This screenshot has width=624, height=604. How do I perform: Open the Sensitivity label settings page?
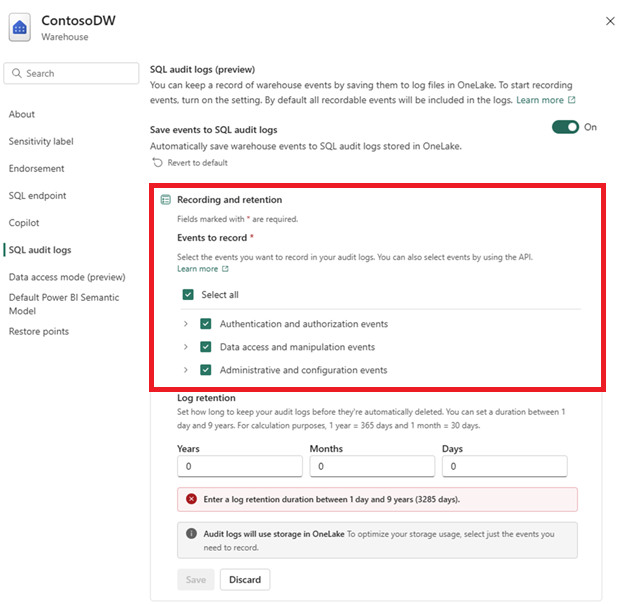coord(41,141)
